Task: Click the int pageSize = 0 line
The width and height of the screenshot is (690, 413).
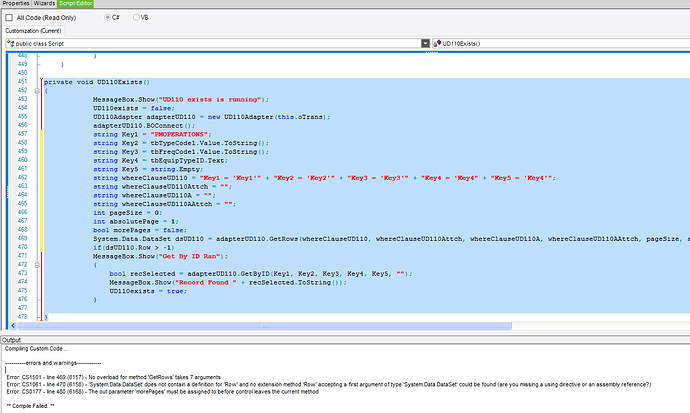Action: (128, 213)
